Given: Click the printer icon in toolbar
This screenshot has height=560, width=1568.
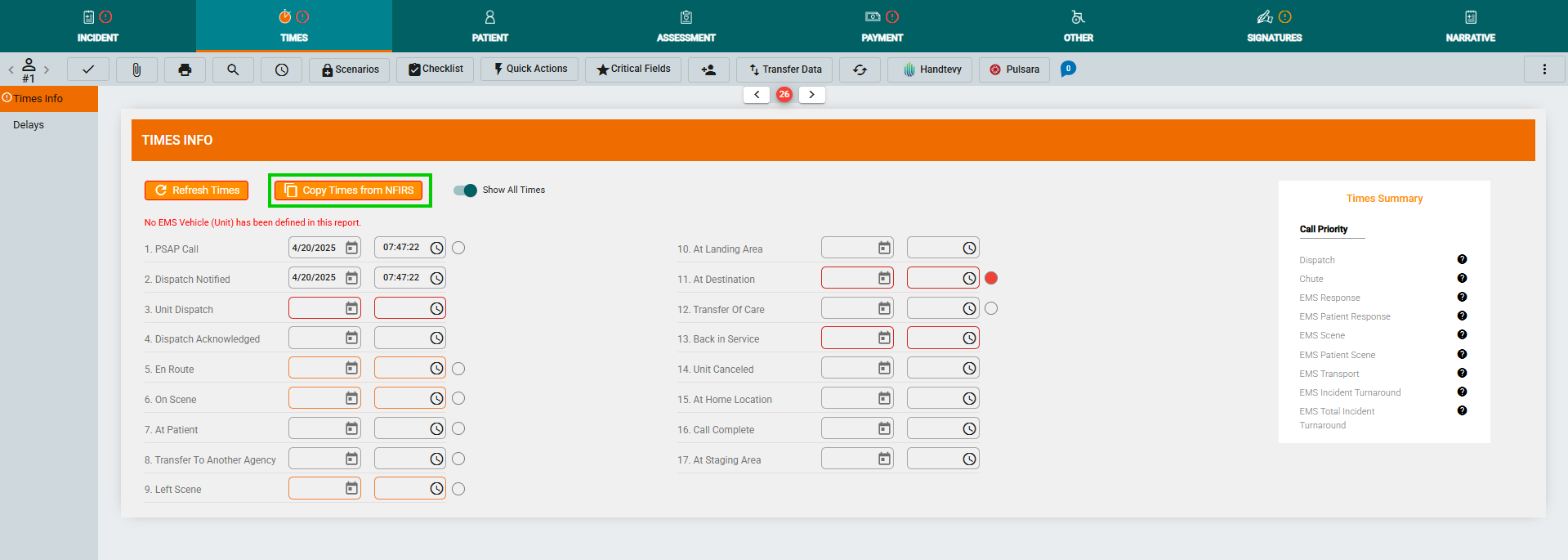Looking at the screenshot, I should pyautogui.click(x=185, y=70).
